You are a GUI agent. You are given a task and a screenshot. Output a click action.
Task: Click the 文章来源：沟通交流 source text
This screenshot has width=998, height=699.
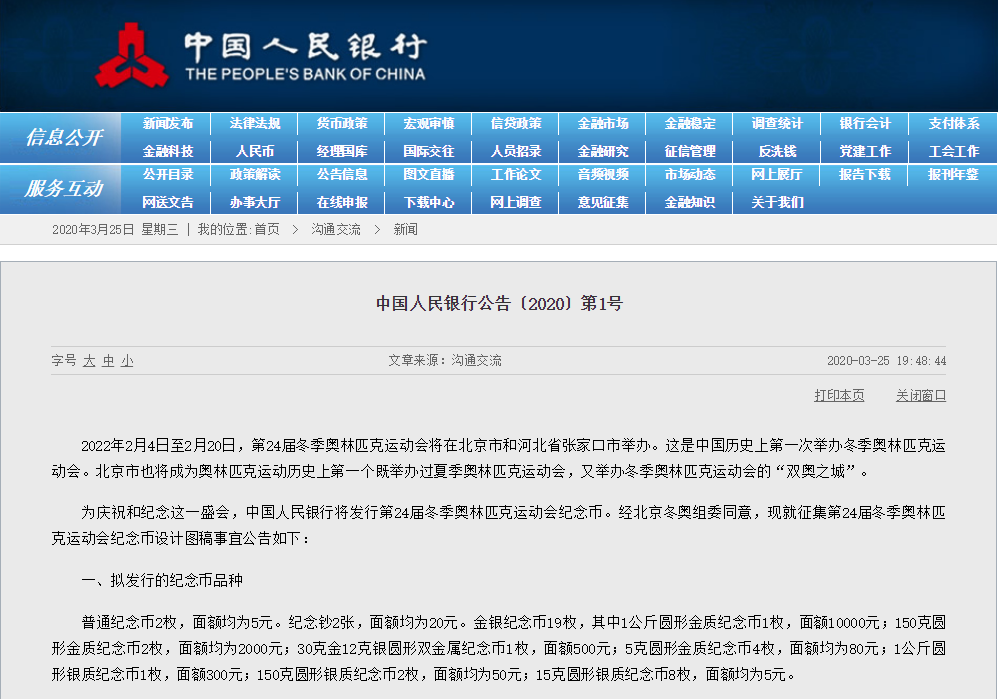tap(445, 360)
